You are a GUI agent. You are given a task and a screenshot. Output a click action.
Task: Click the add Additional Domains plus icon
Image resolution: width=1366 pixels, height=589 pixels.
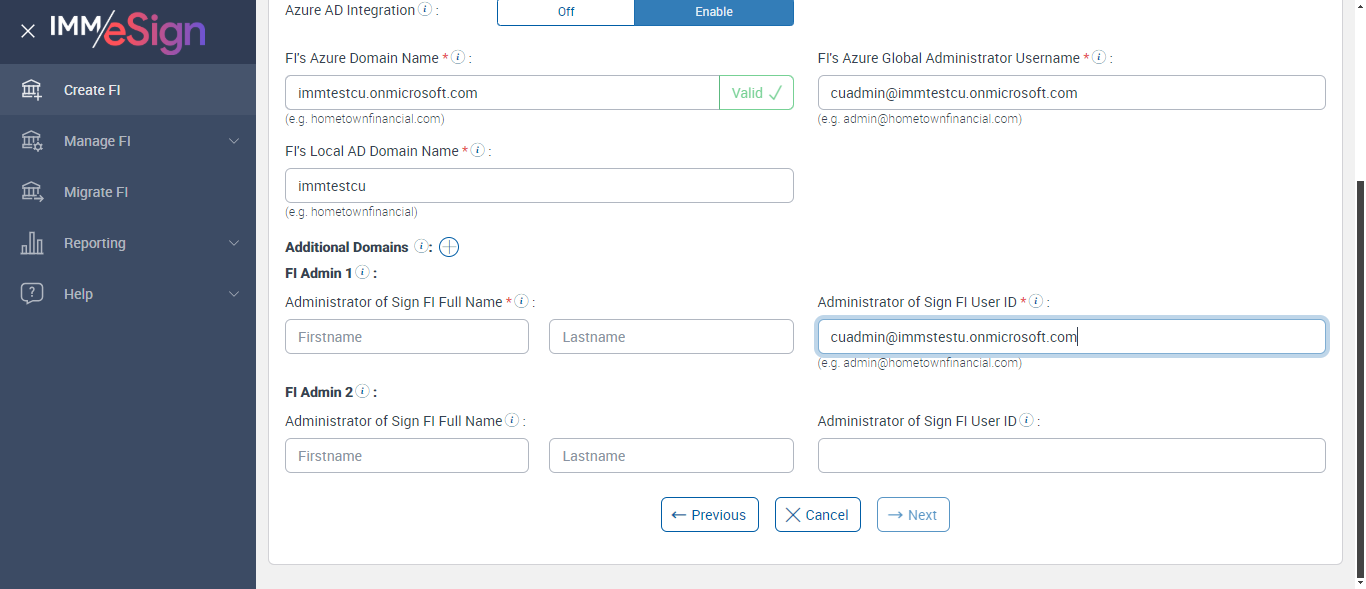[x=449, y=247]
